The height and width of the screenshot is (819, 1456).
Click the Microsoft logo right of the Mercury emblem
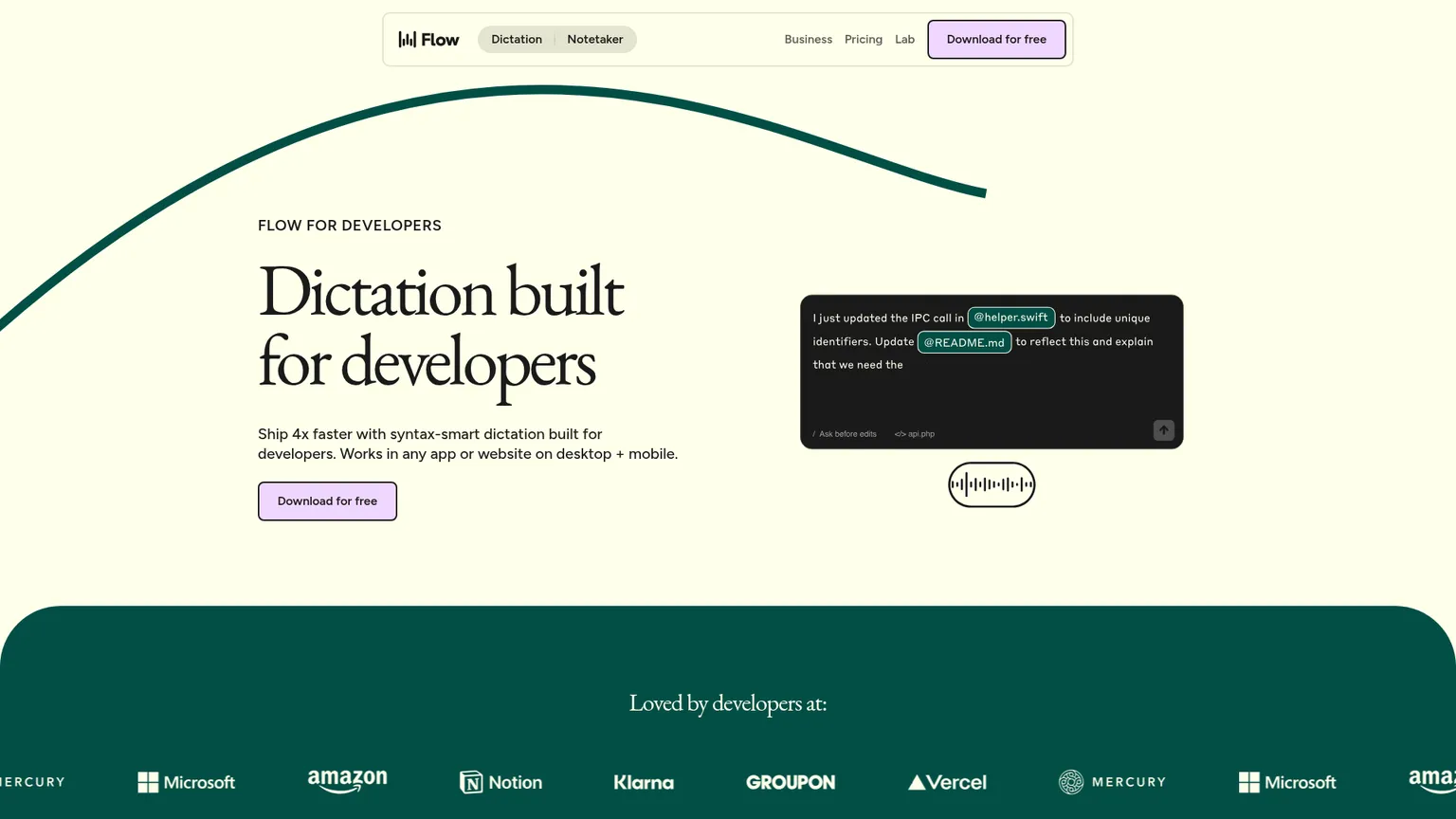tap(1287, 782)
